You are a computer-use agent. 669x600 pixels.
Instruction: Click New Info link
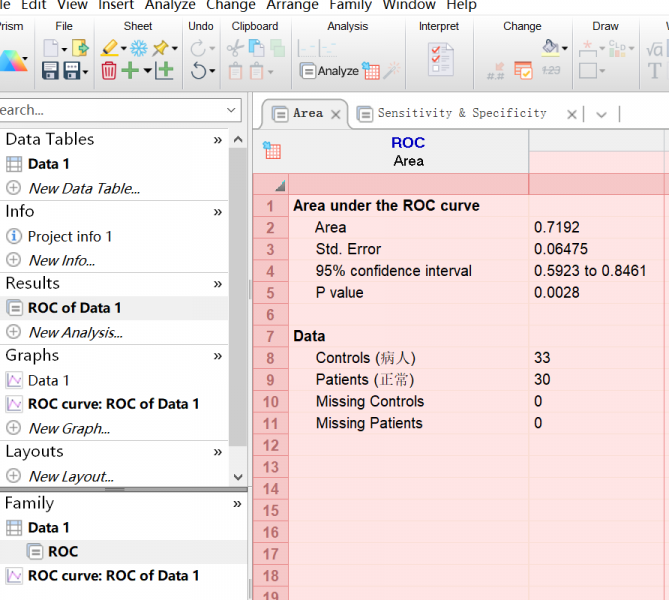point(61,260)
